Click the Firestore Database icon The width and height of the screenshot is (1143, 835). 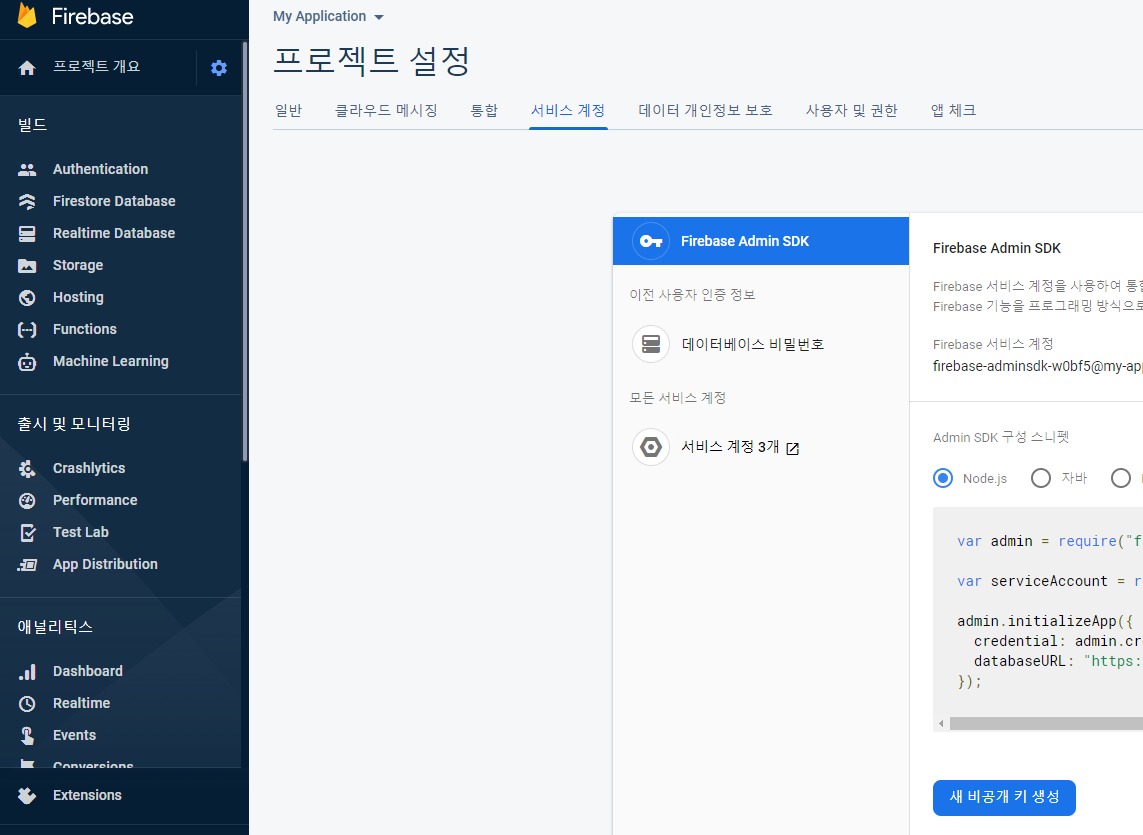click(x=27, y=201)
